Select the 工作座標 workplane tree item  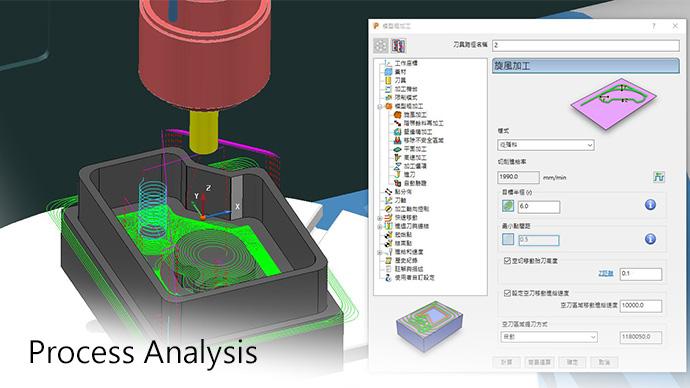pos(406,63)
